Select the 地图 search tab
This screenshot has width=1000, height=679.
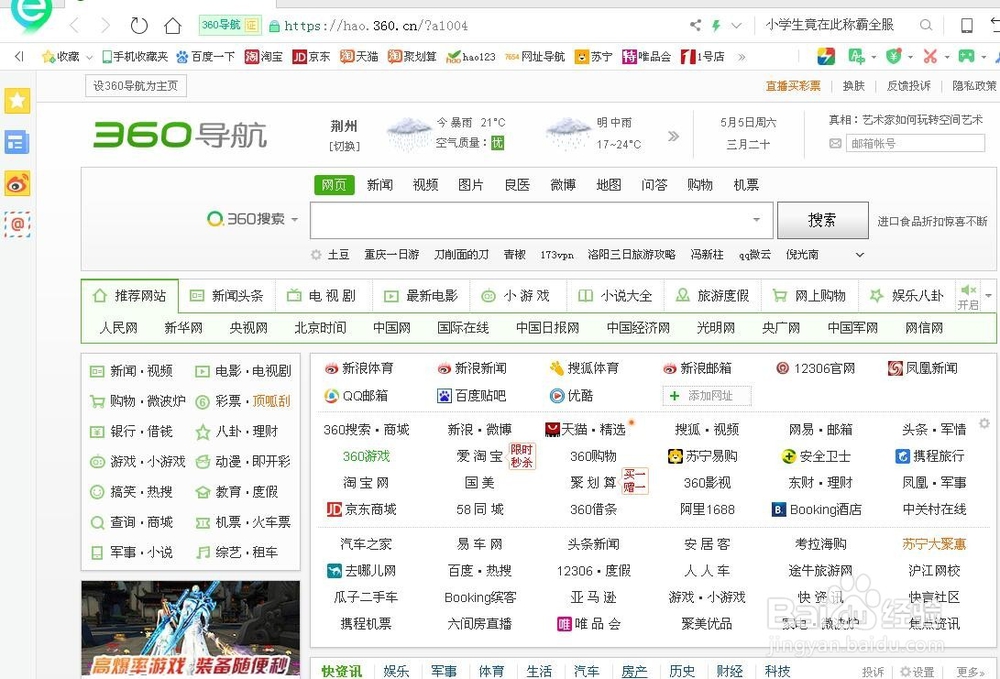click(x=608, y=185)
